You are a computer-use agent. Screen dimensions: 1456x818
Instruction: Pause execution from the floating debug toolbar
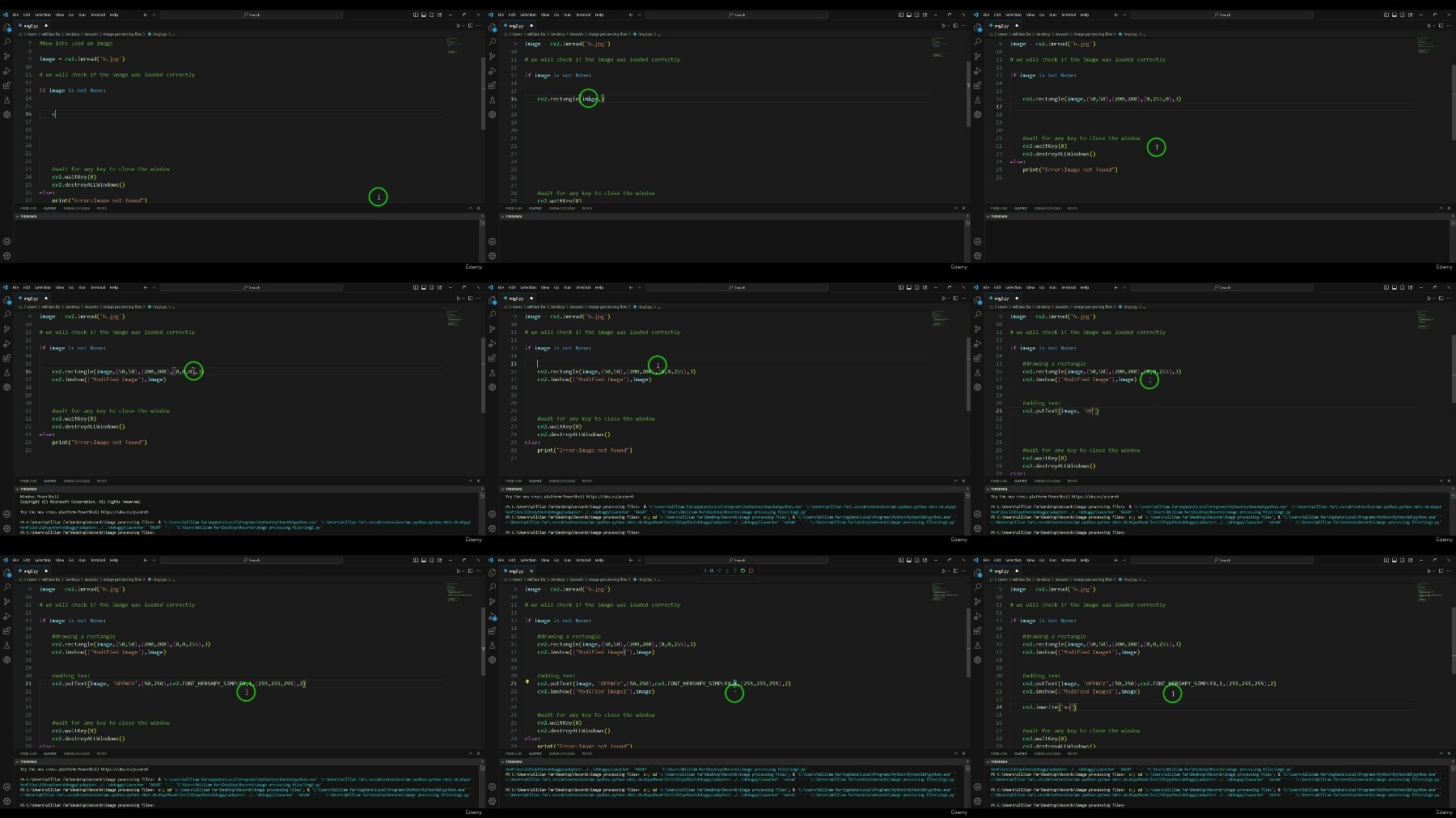711,570
